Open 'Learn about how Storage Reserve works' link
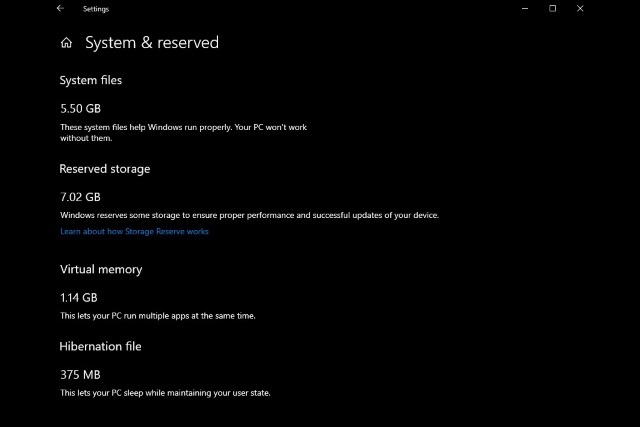 pos(134,231)
